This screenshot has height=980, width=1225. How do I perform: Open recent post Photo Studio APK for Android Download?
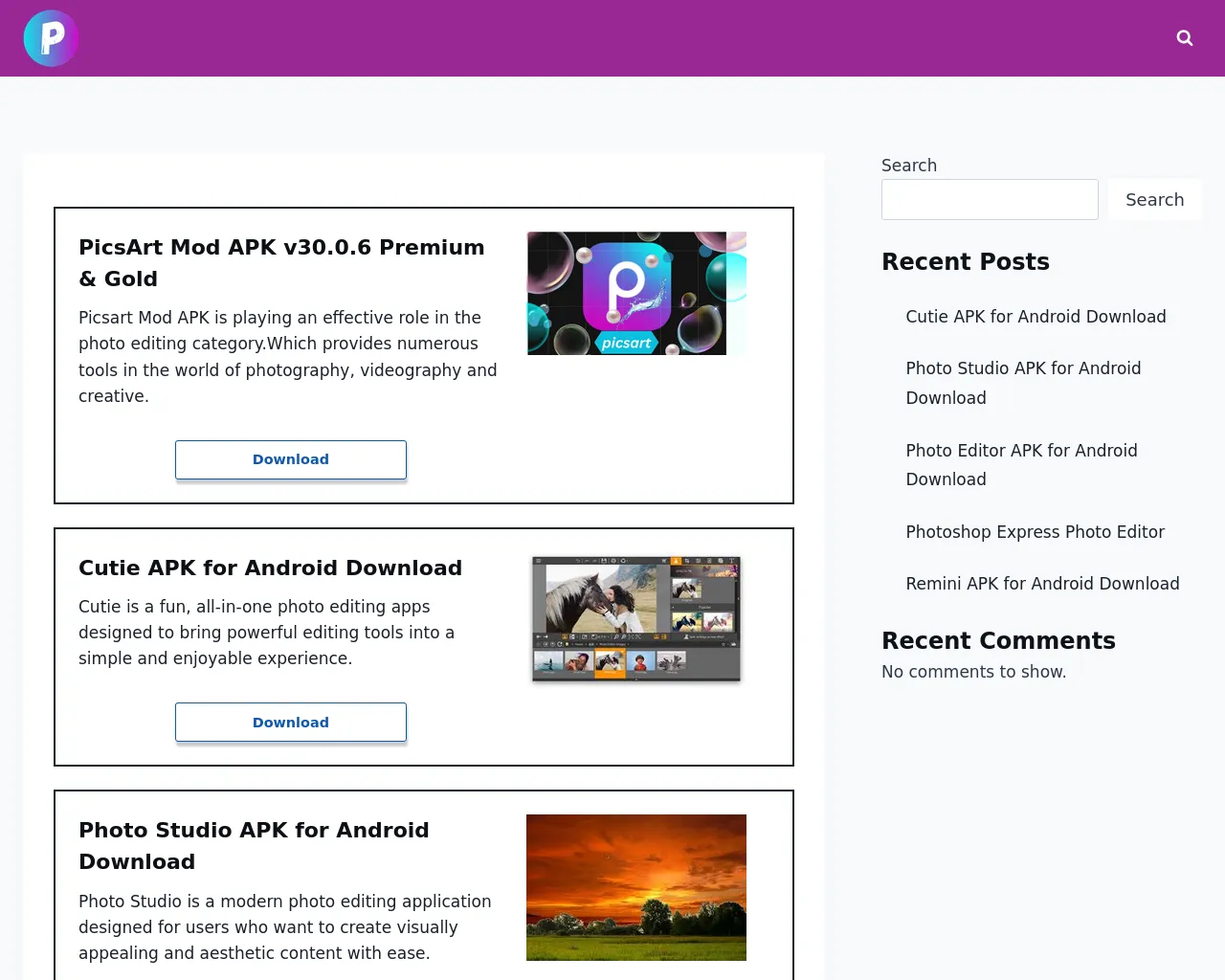(x=1023, y=383)
